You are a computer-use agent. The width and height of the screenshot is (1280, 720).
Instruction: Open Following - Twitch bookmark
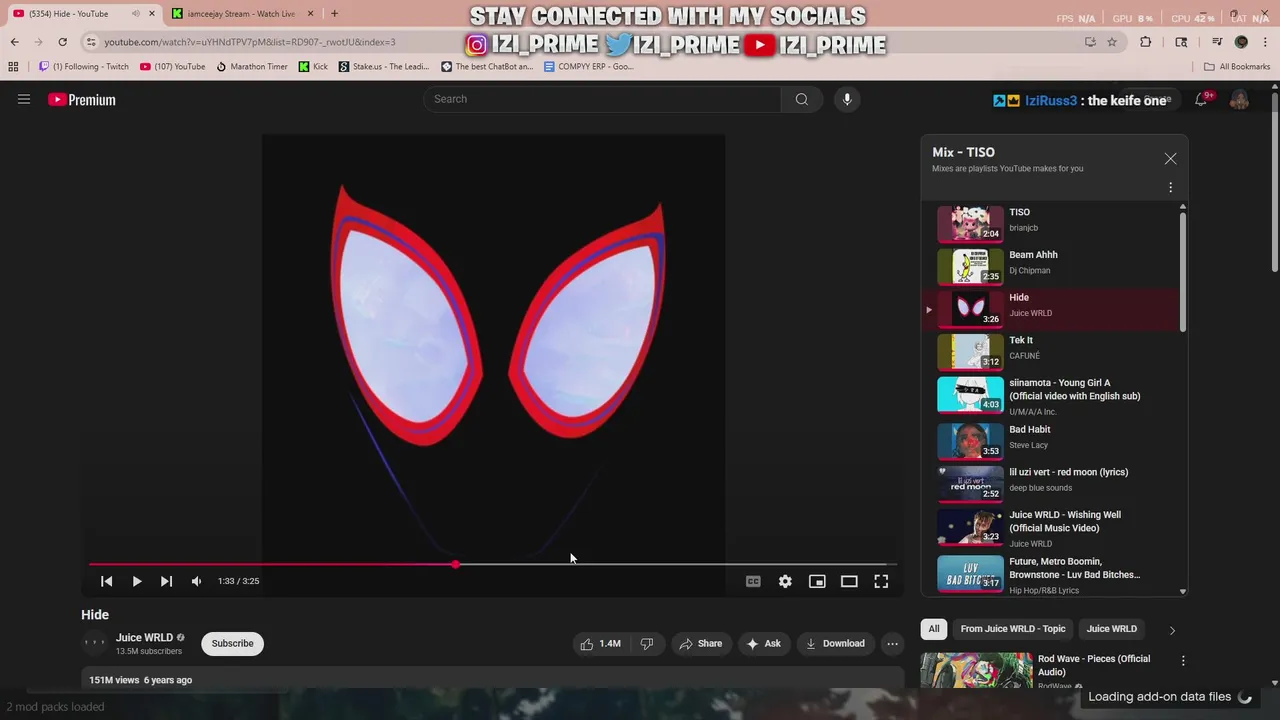pyautogui.click(x=84, y=67)
